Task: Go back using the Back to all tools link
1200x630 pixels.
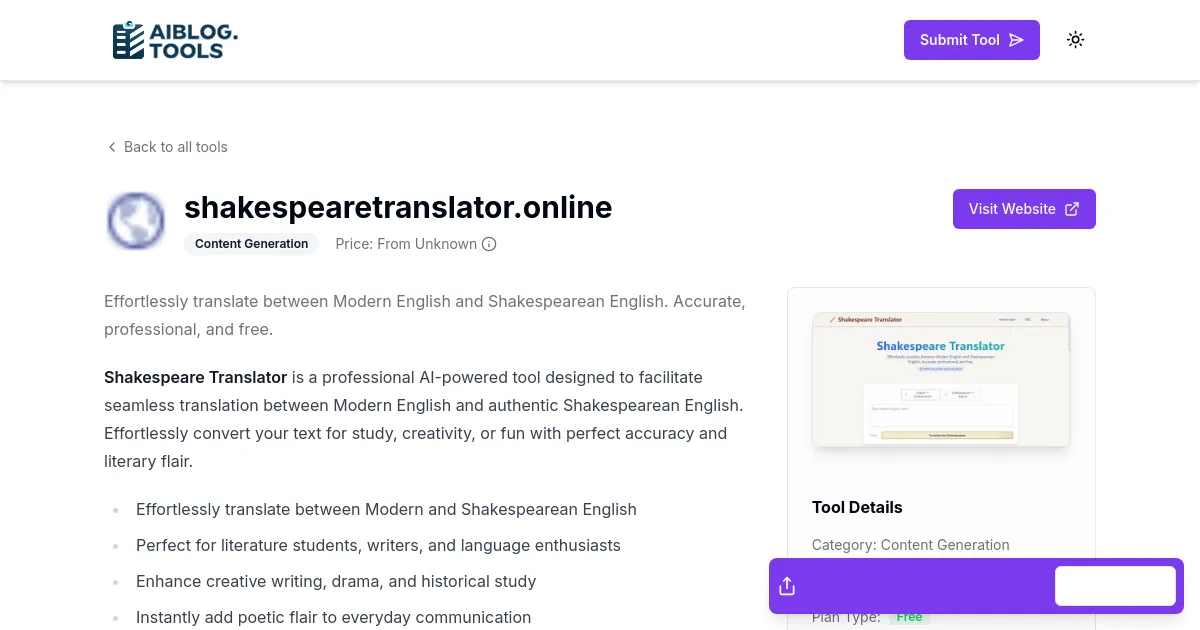Action: (x=175, y=147)
